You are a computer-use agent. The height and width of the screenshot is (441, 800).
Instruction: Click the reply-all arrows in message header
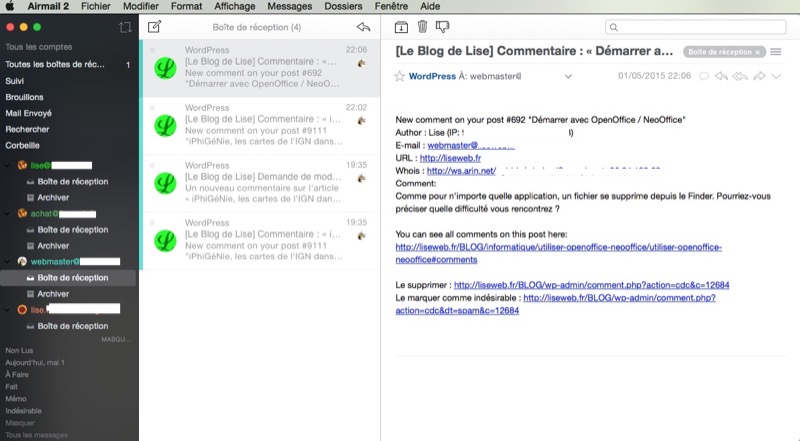(x=741, y=76)
